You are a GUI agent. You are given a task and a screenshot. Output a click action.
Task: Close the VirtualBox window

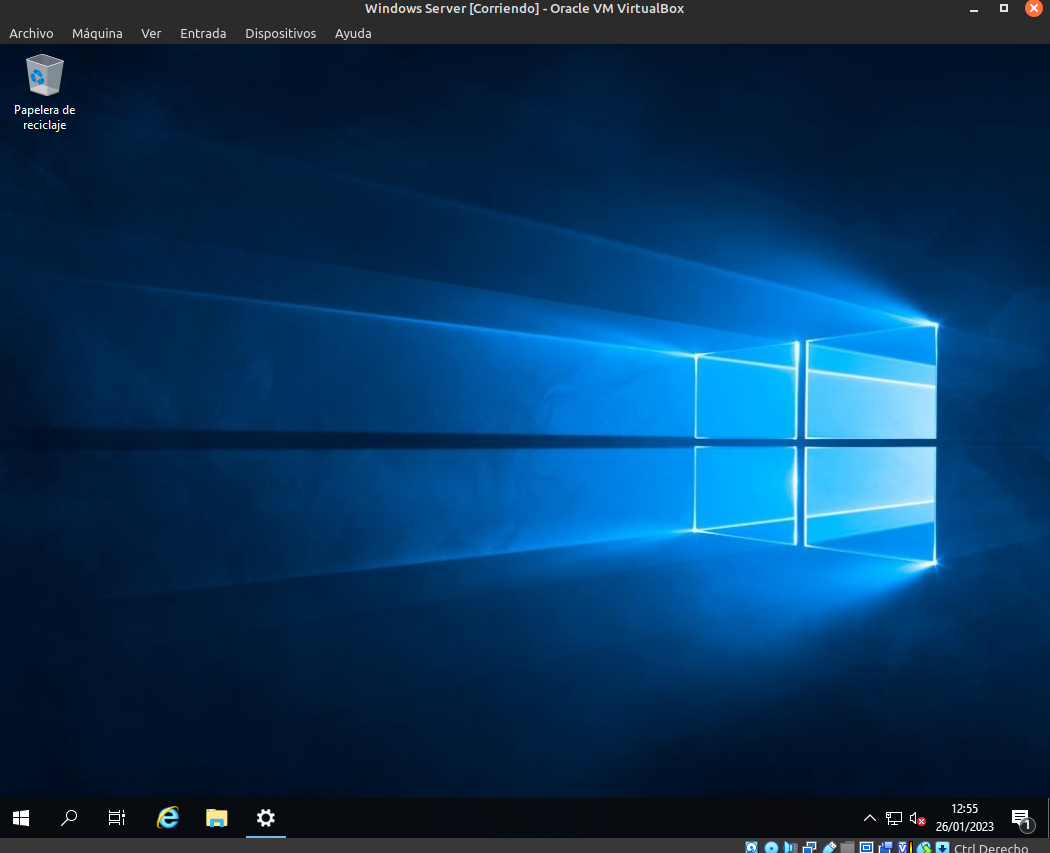click(1034, 9)
